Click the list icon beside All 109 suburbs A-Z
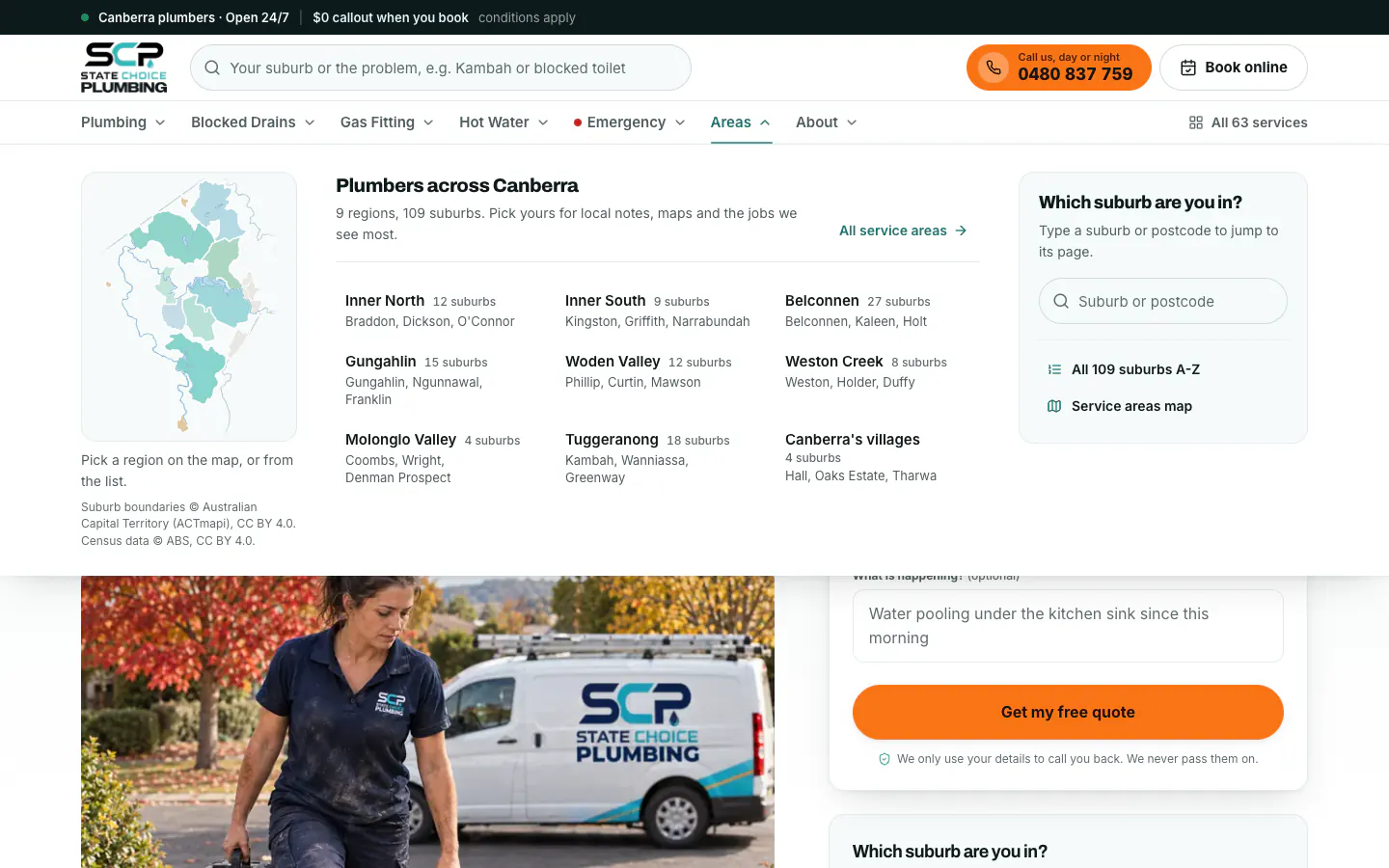The image size is (1389, 868). click(x=1054, y=369)
